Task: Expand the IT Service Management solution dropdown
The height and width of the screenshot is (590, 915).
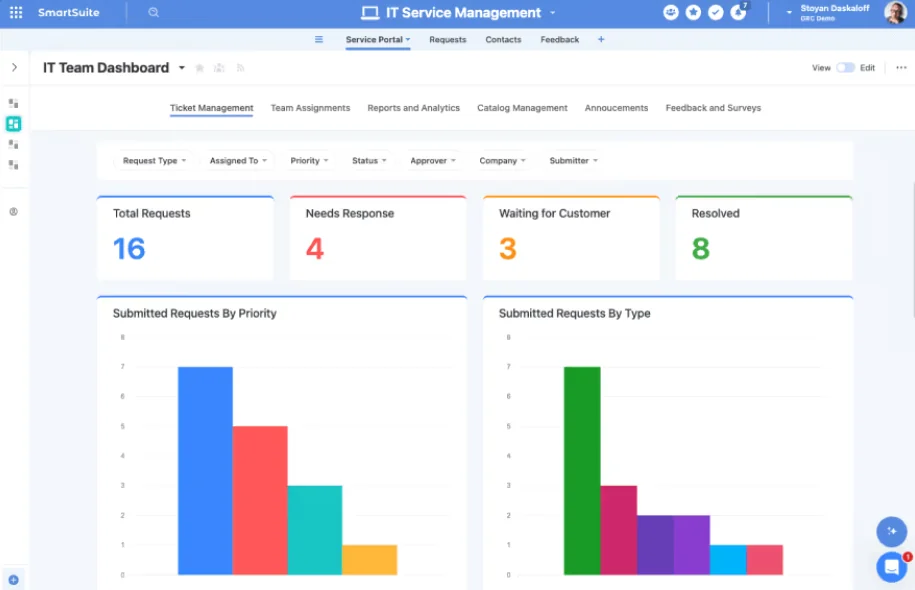Action: (x=553, y=13)
